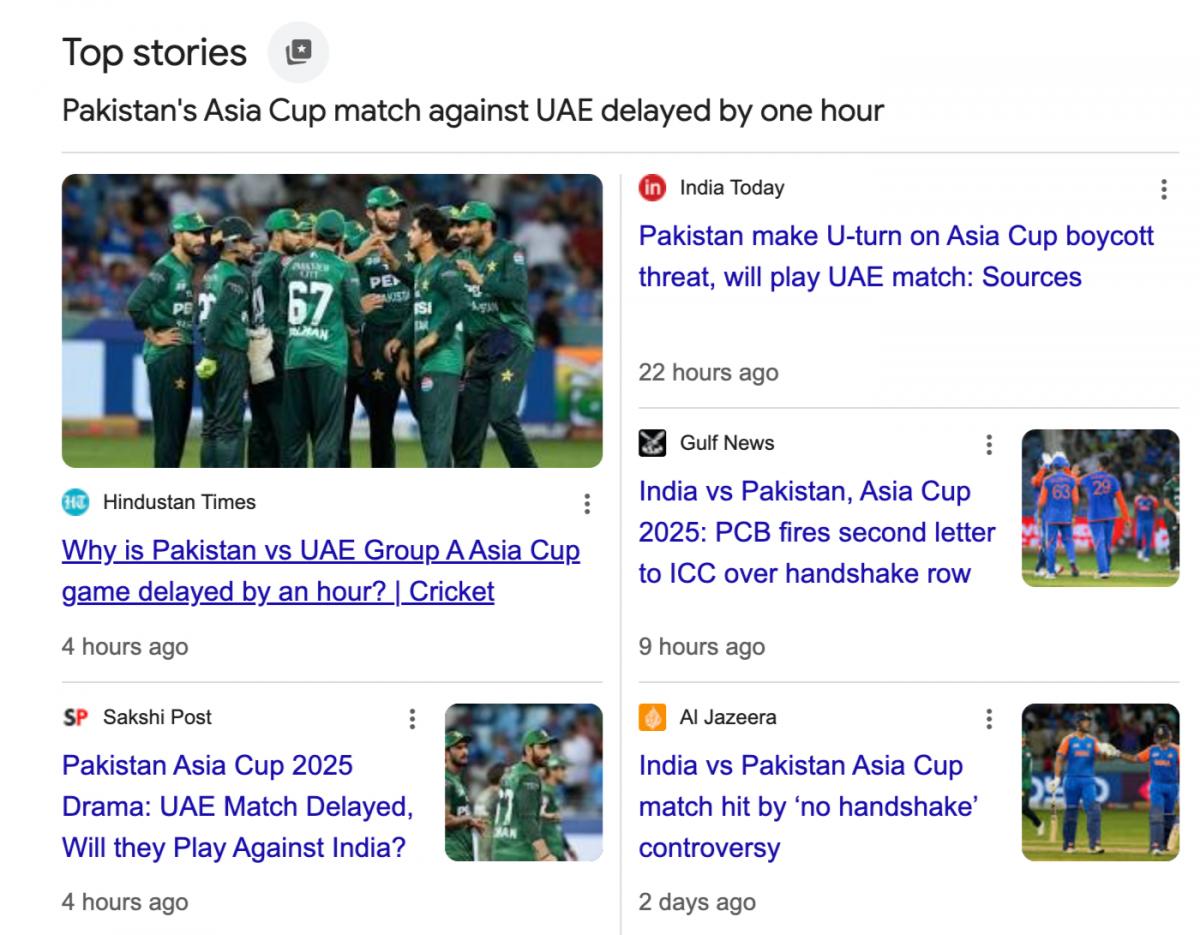1200x935 pixels.
Task: Click the '2 days ago' timestamp
Action: pos(697,902)
